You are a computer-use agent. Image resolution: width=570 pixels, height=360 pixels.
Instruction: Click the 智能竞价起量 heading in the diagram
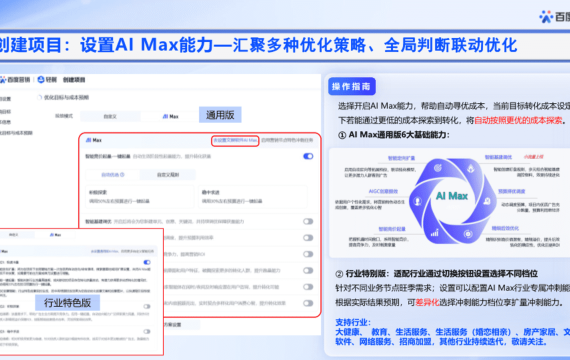point(392,229)
